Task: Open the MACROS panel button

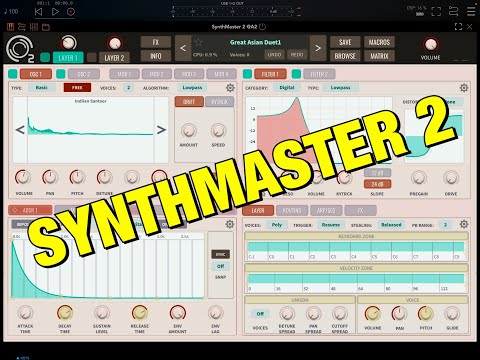Action: coord(379,42)
